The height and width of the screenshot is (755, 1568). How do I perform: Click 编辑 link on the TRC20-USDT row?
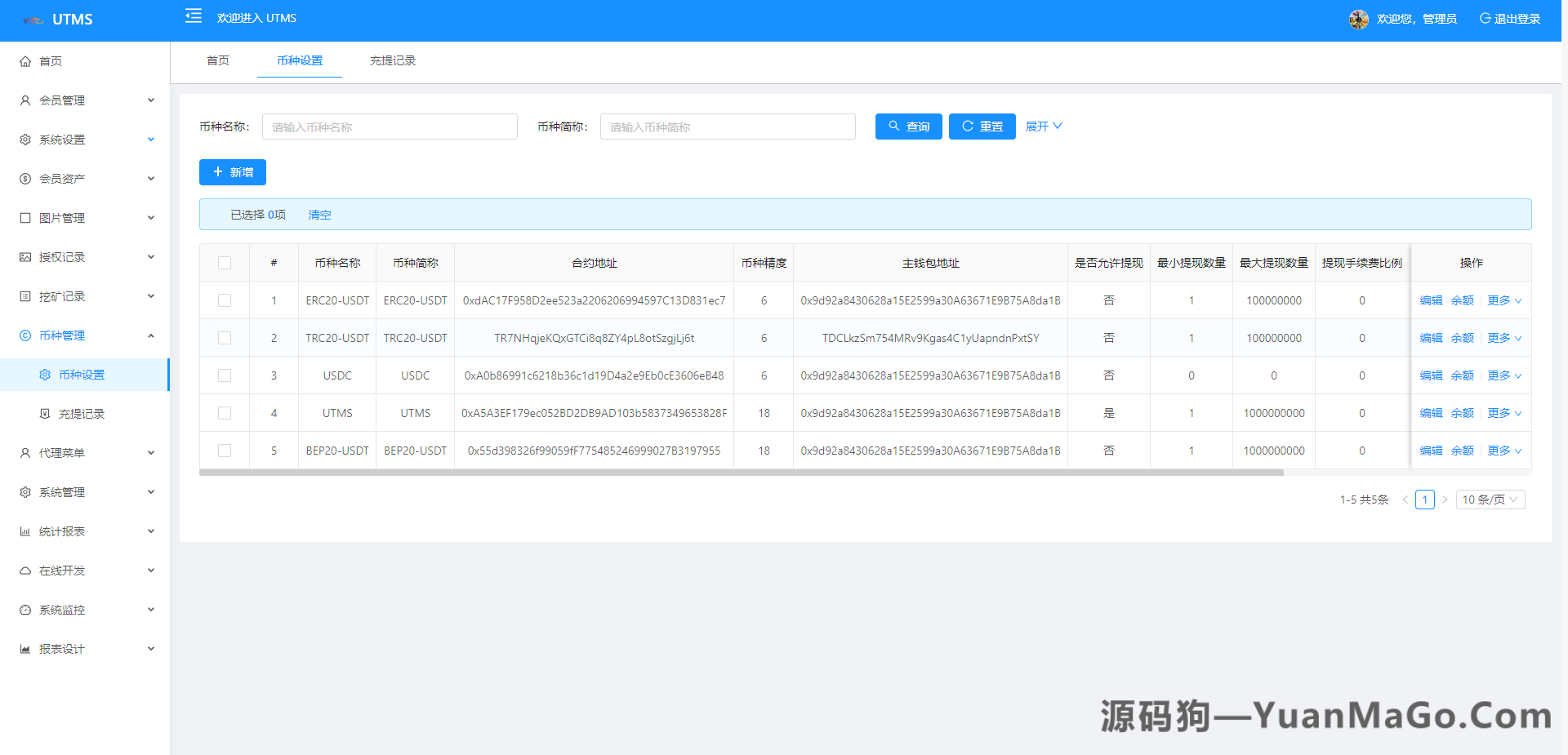(1431, 337)
